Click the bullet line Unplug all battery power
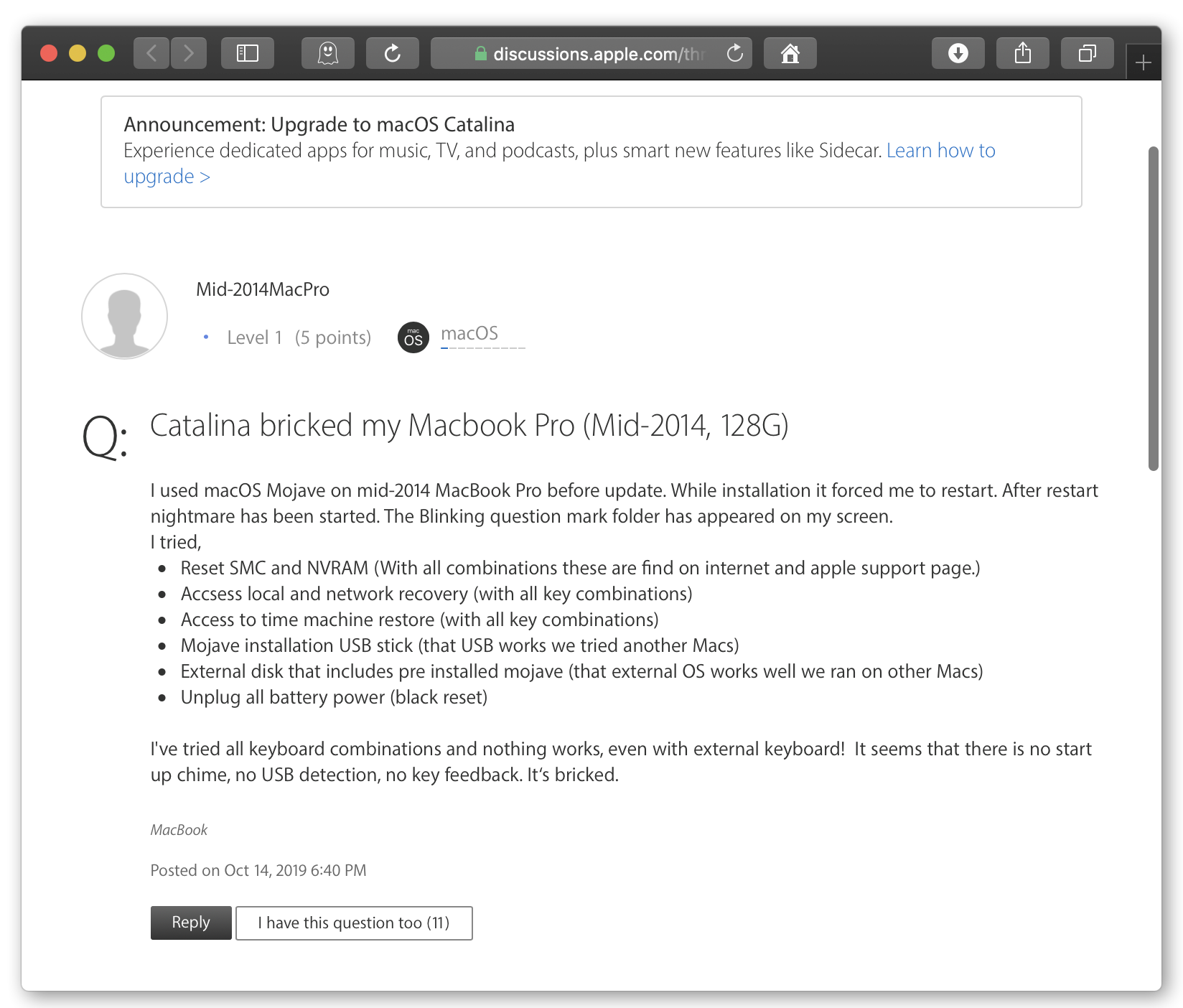Image resolution: width=1183 pixels, height=1008 pixels. pos(334,697)
